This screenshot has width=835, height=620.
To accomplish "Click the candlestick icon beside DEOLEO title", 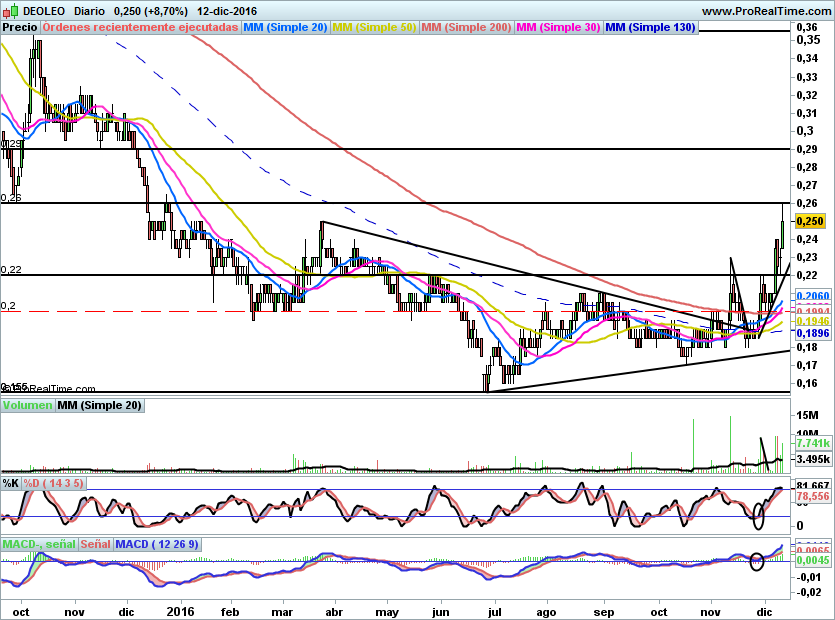I will pos(10,11).
